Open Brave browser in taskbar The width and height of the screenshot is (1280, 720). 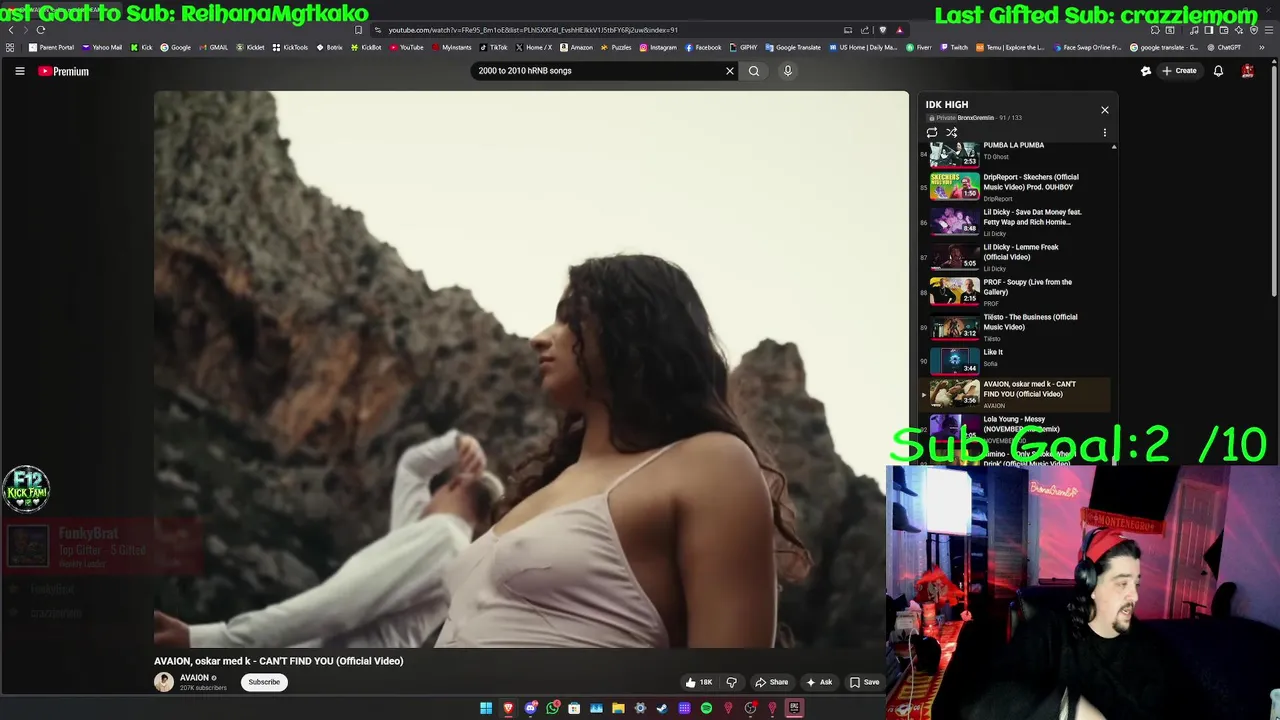pos(508,708)
